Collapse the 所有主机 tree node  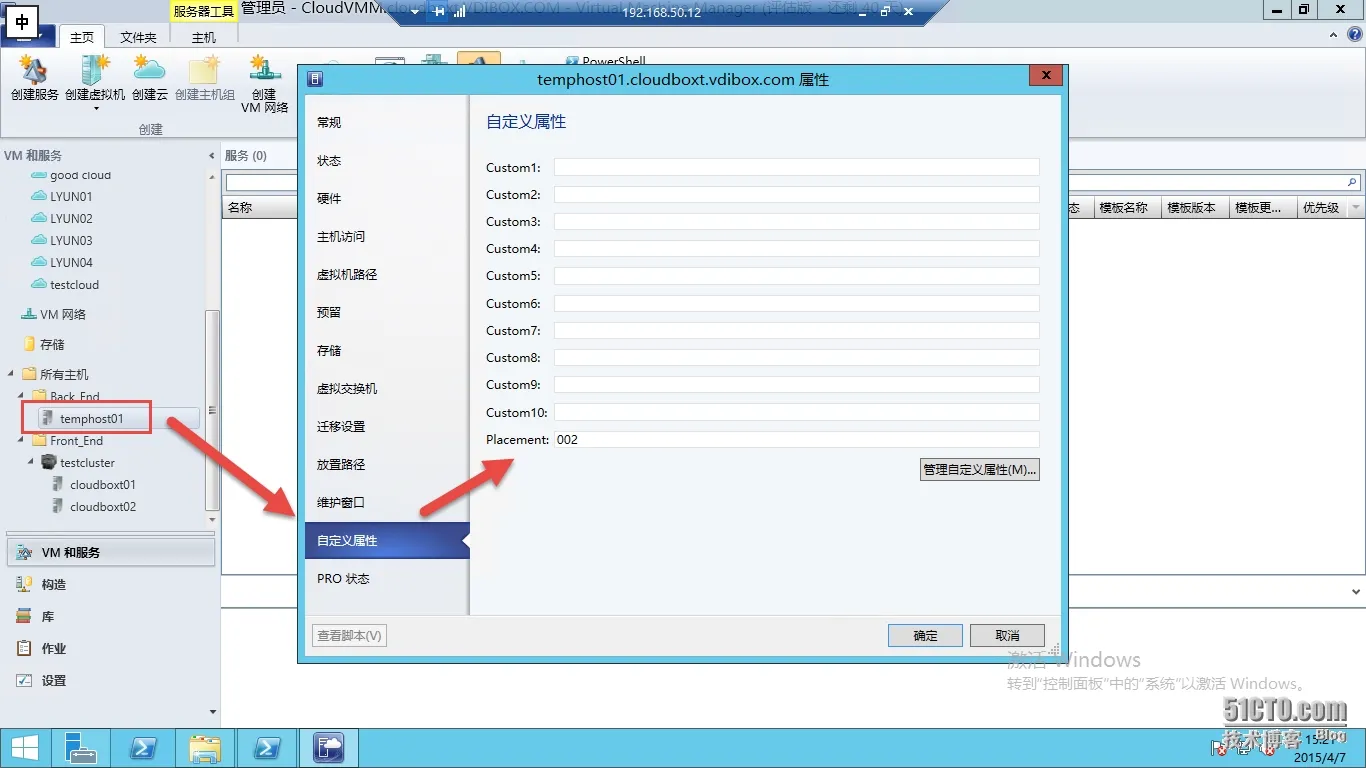click(12, 374)
